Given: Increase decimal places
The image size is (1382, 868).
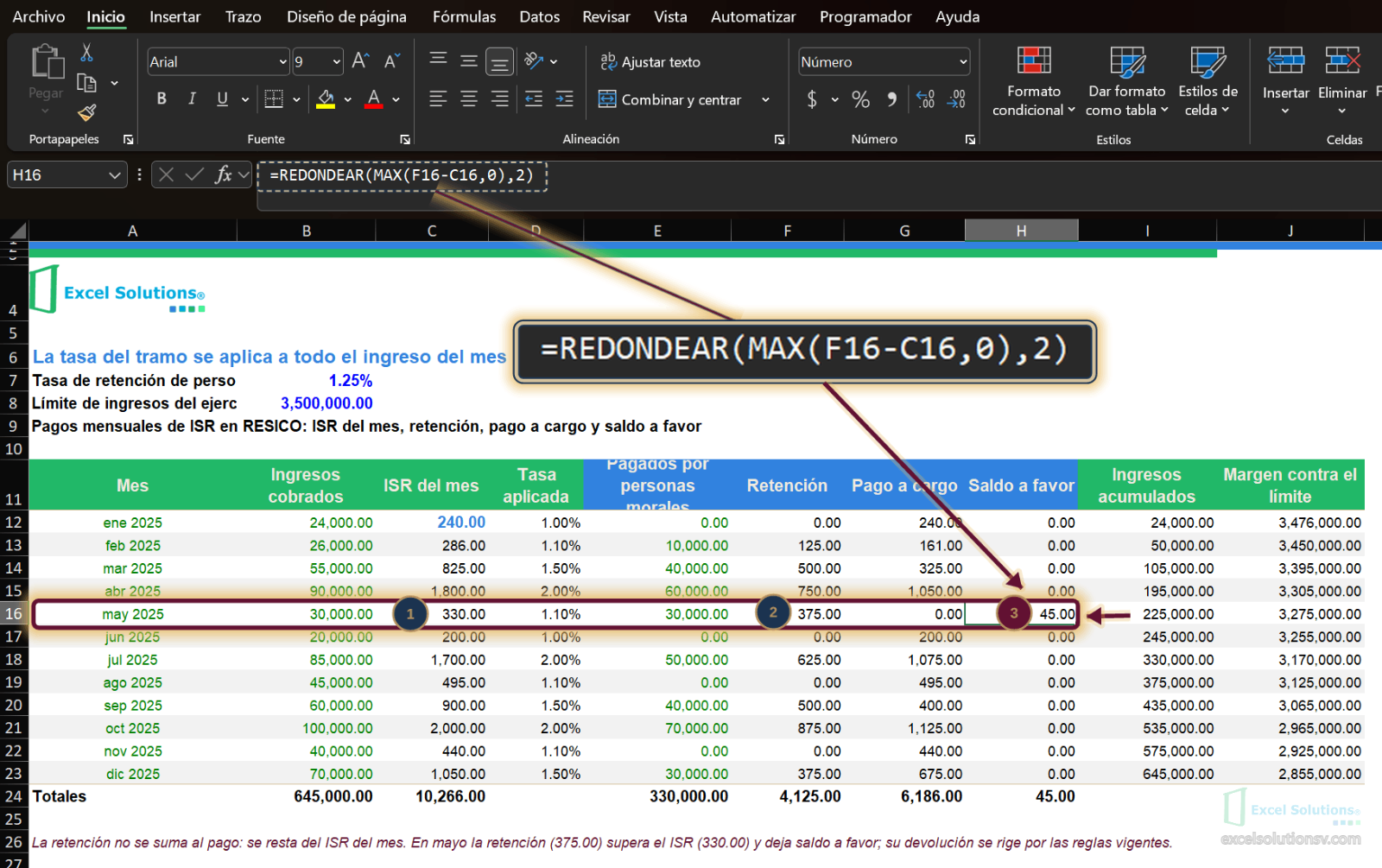Looking at the screenshot, I should coord(925,99).
